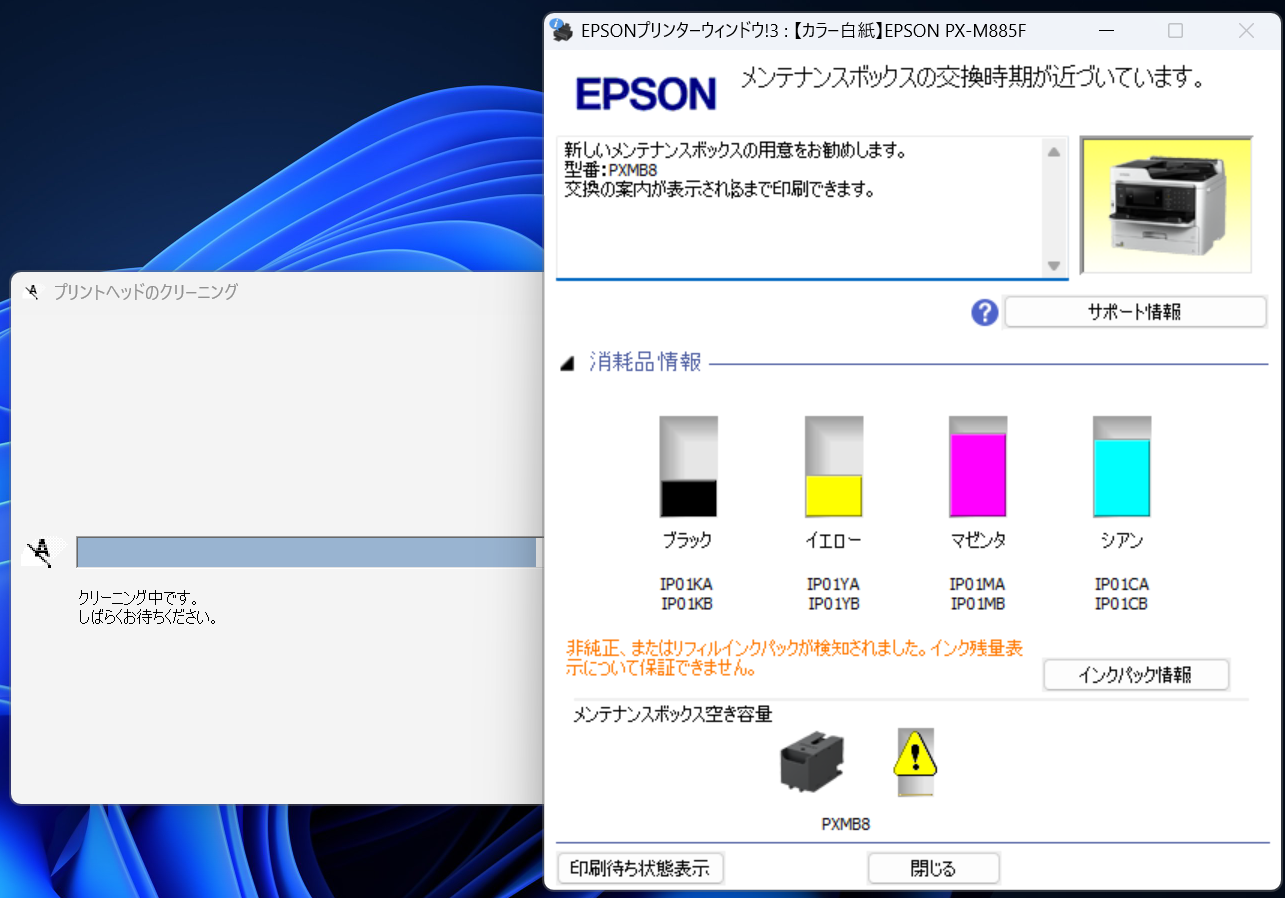Click the EPSON logo
The width and height of the screenshot is (1285, 898).
click(x=646, y=93)
